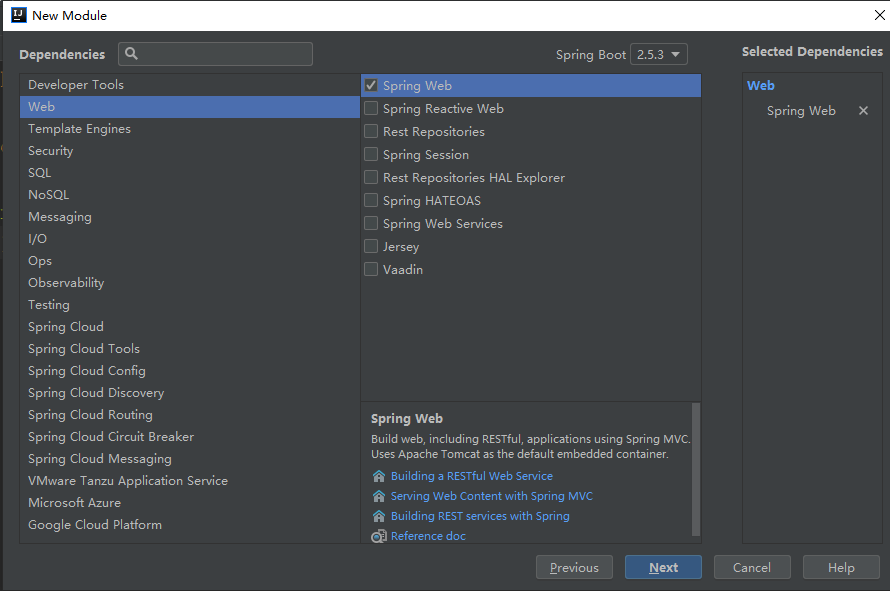Choose the Spring Cloud Discovery category
This screenshot has height=591, width=890.
click(190, 393)
